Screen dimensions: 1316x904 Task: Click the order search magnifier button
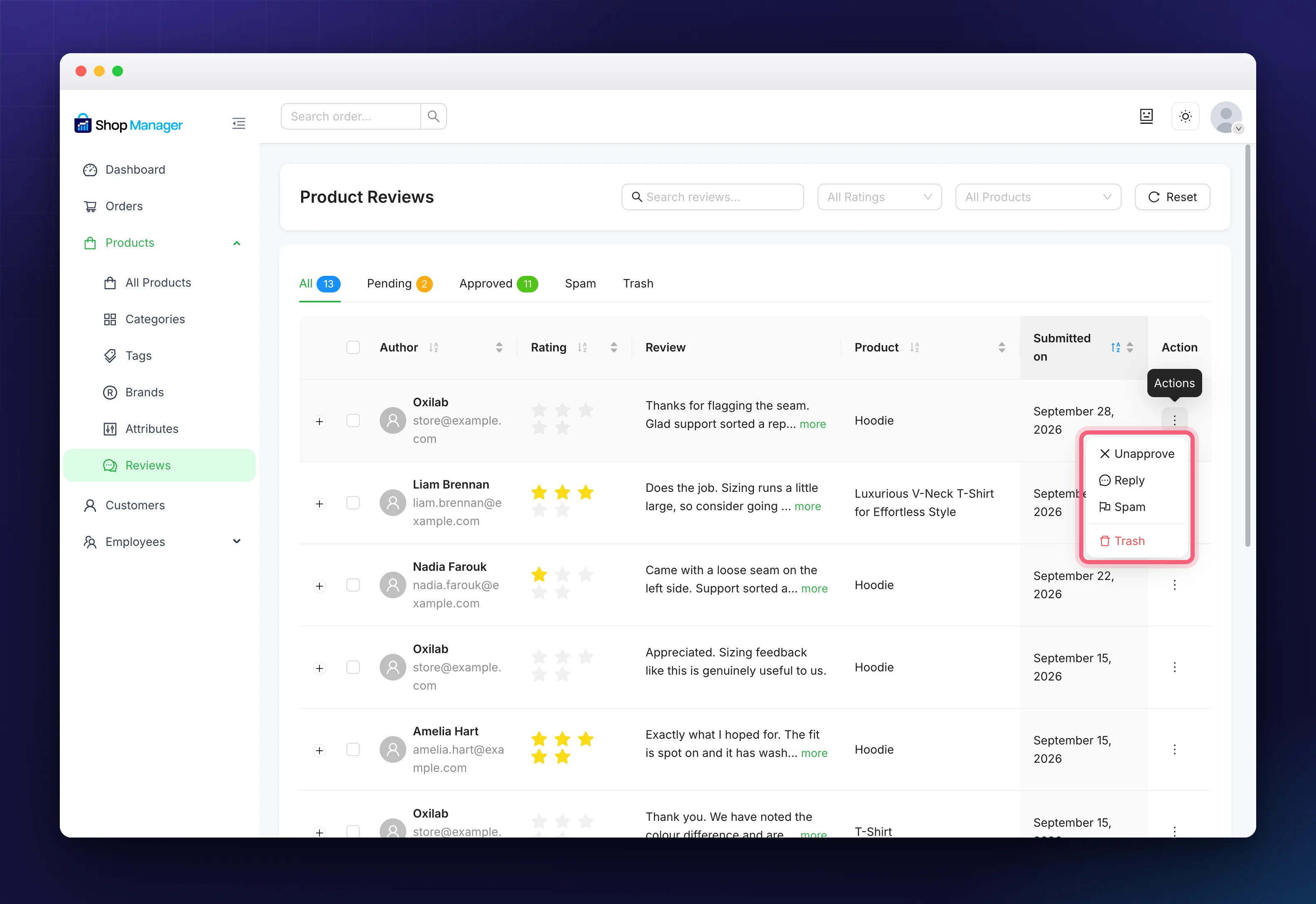(x=434, y=116)
